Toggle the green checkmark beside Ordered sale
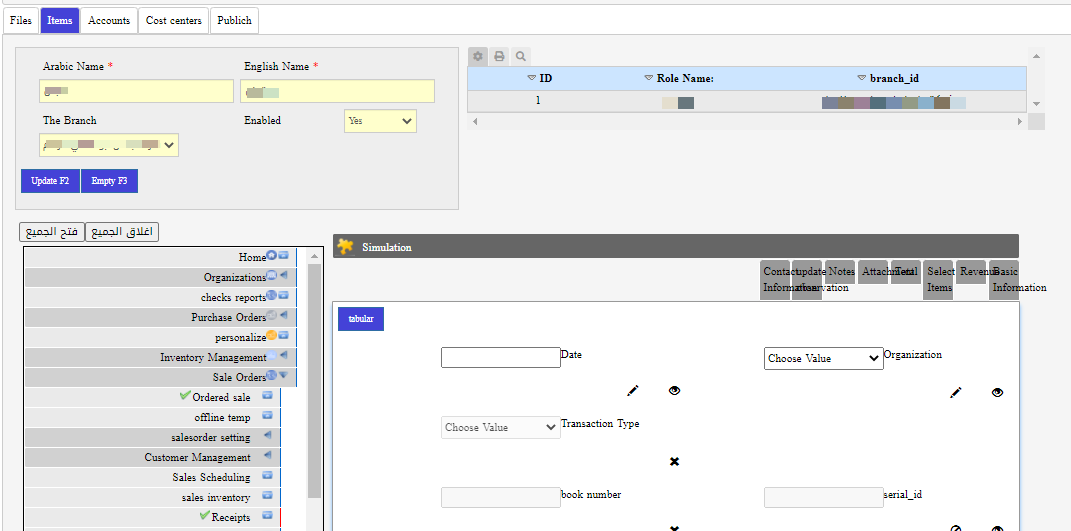 [185, 397]
